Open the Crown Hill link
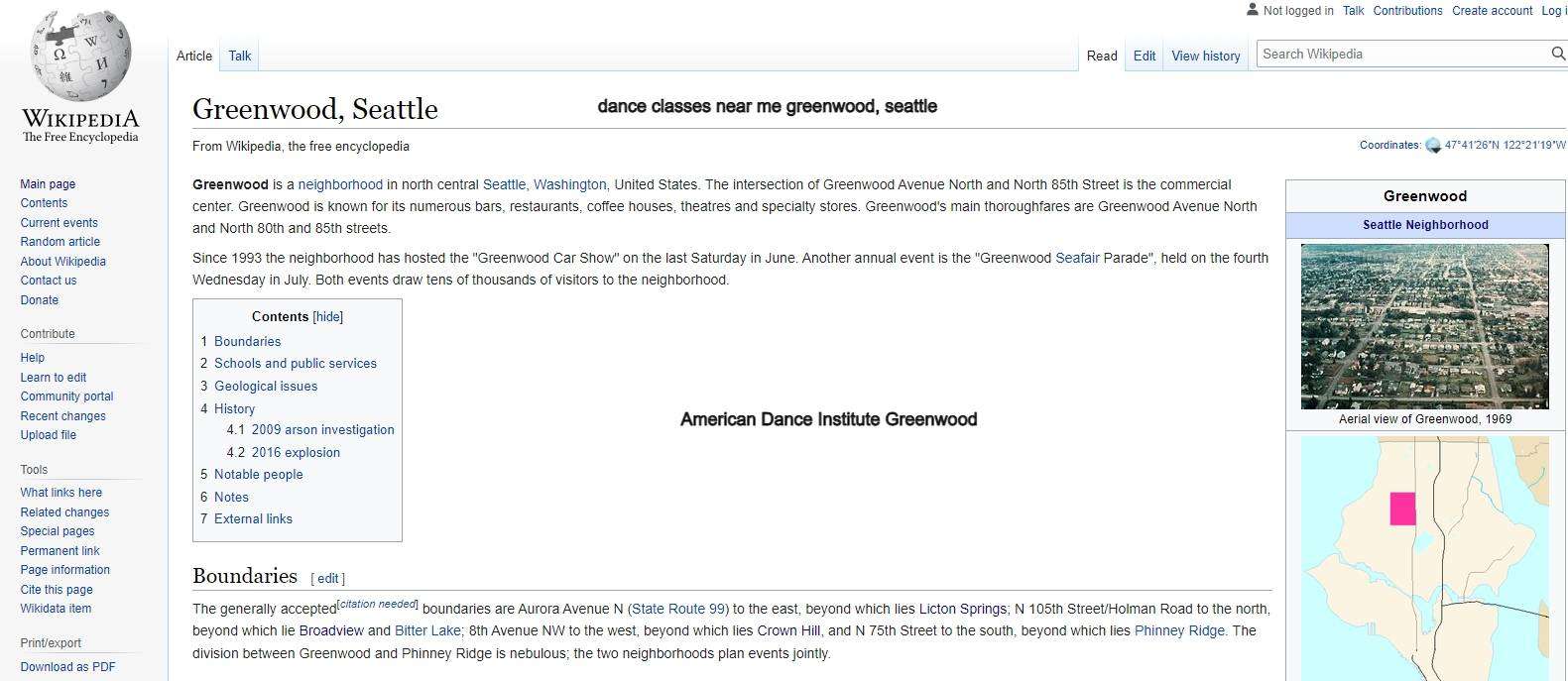The width and height of the screenshot is (1568, 681). point(788,631)
